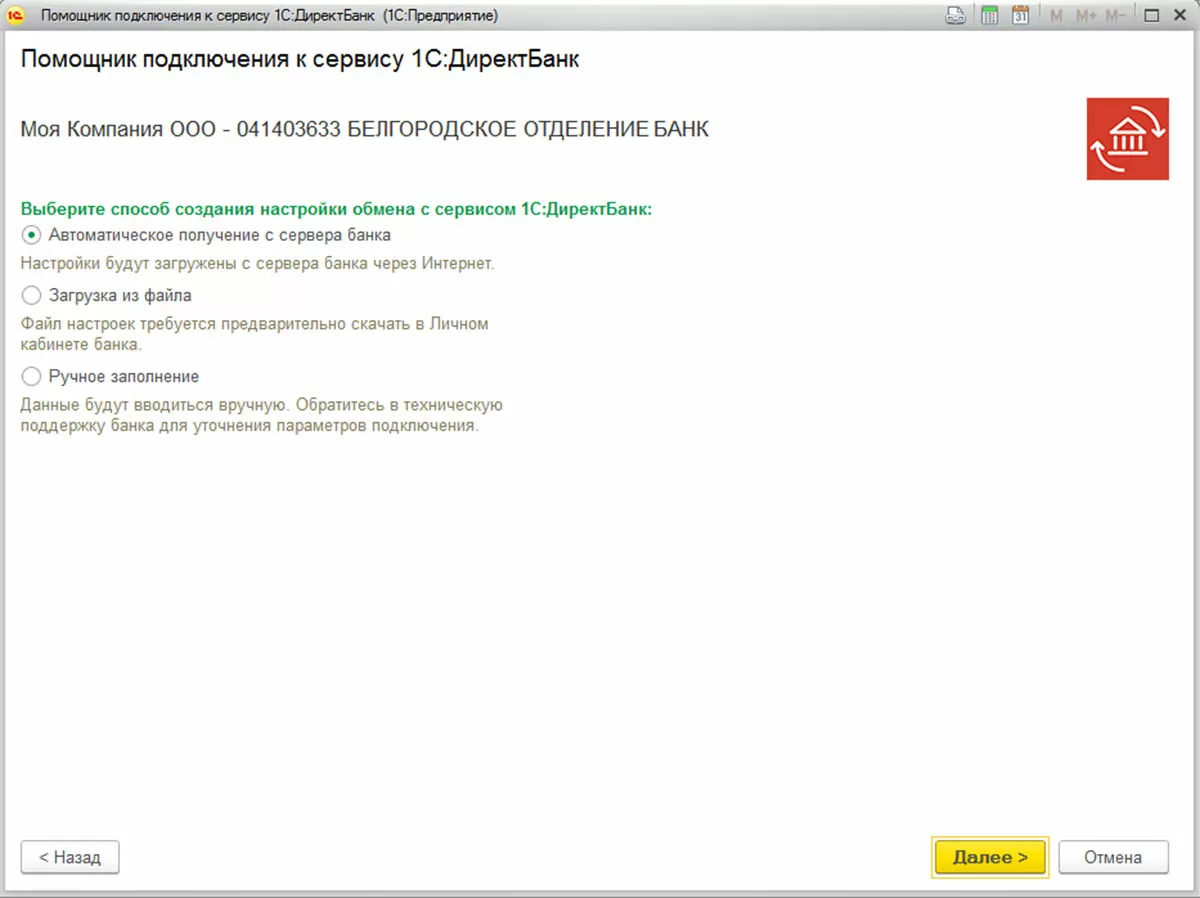This screenshot has height=898, width=1200.
Task: Click the print preview icon in title bar
Action: [x=956, y=16]
